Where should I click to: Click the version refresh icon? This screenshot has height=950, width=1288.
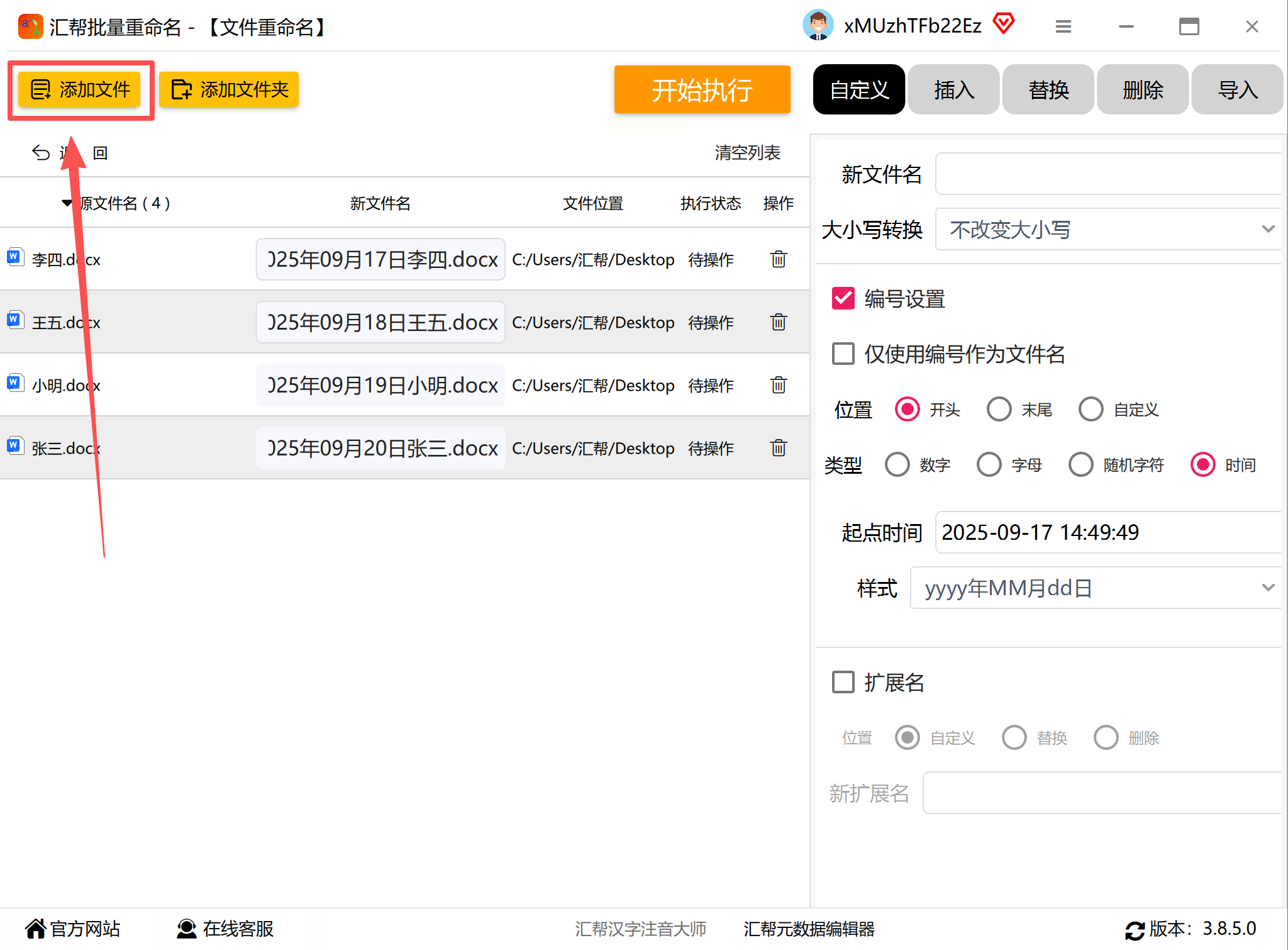pyautogui.click(x=1135, y=930)
